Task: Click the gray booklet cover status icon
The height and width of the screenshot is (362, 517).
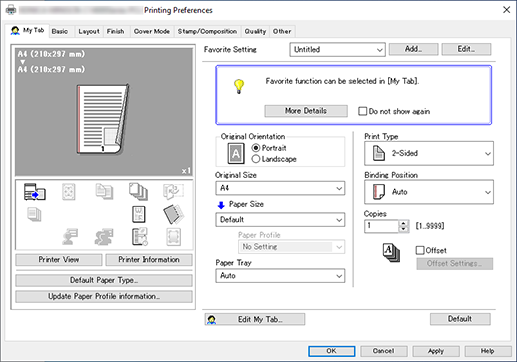Action: (173, 214)
